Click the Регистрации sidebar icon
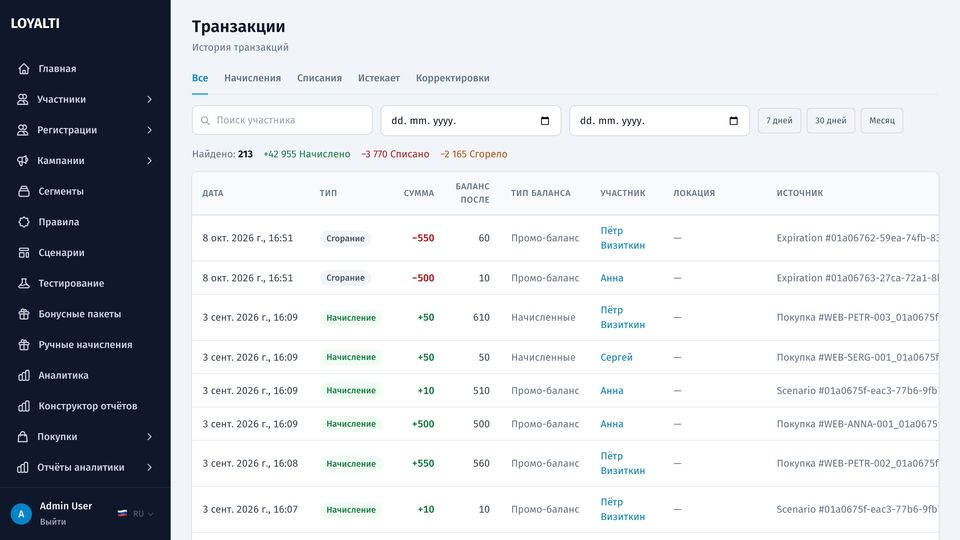This screenshot has width=960, height=540. click(x=23, y=130)
